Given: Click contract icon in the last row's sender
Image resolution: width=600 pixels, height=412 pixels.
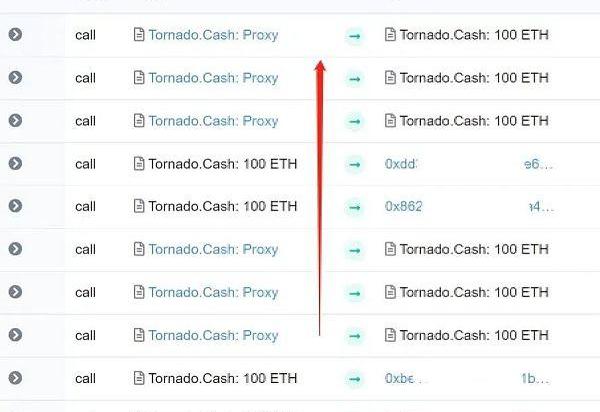Looking at the screenshot, I should tap(139, 378).
